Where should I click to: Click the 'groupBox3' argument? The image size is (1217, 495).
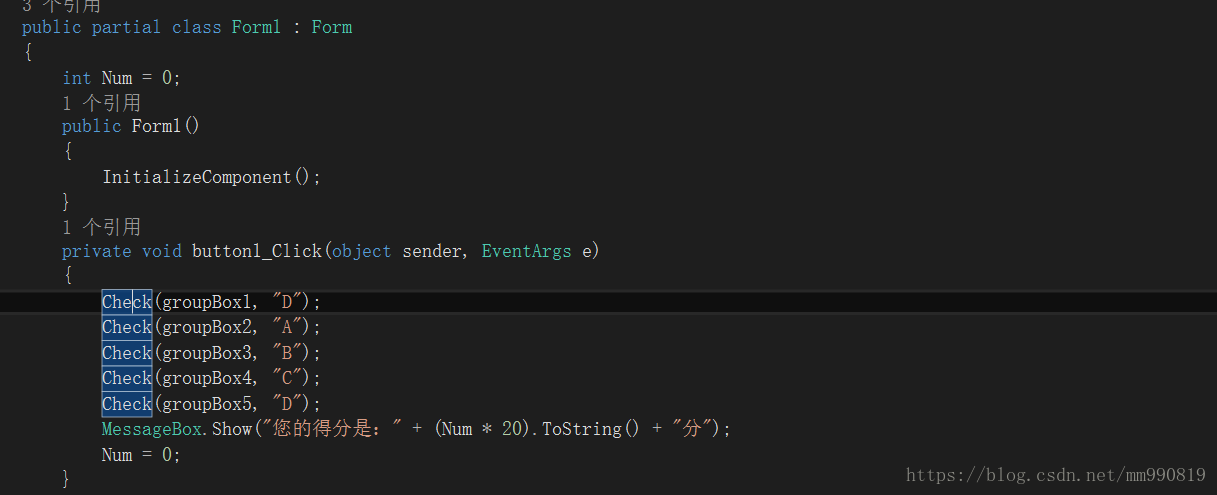coord(207,353)
